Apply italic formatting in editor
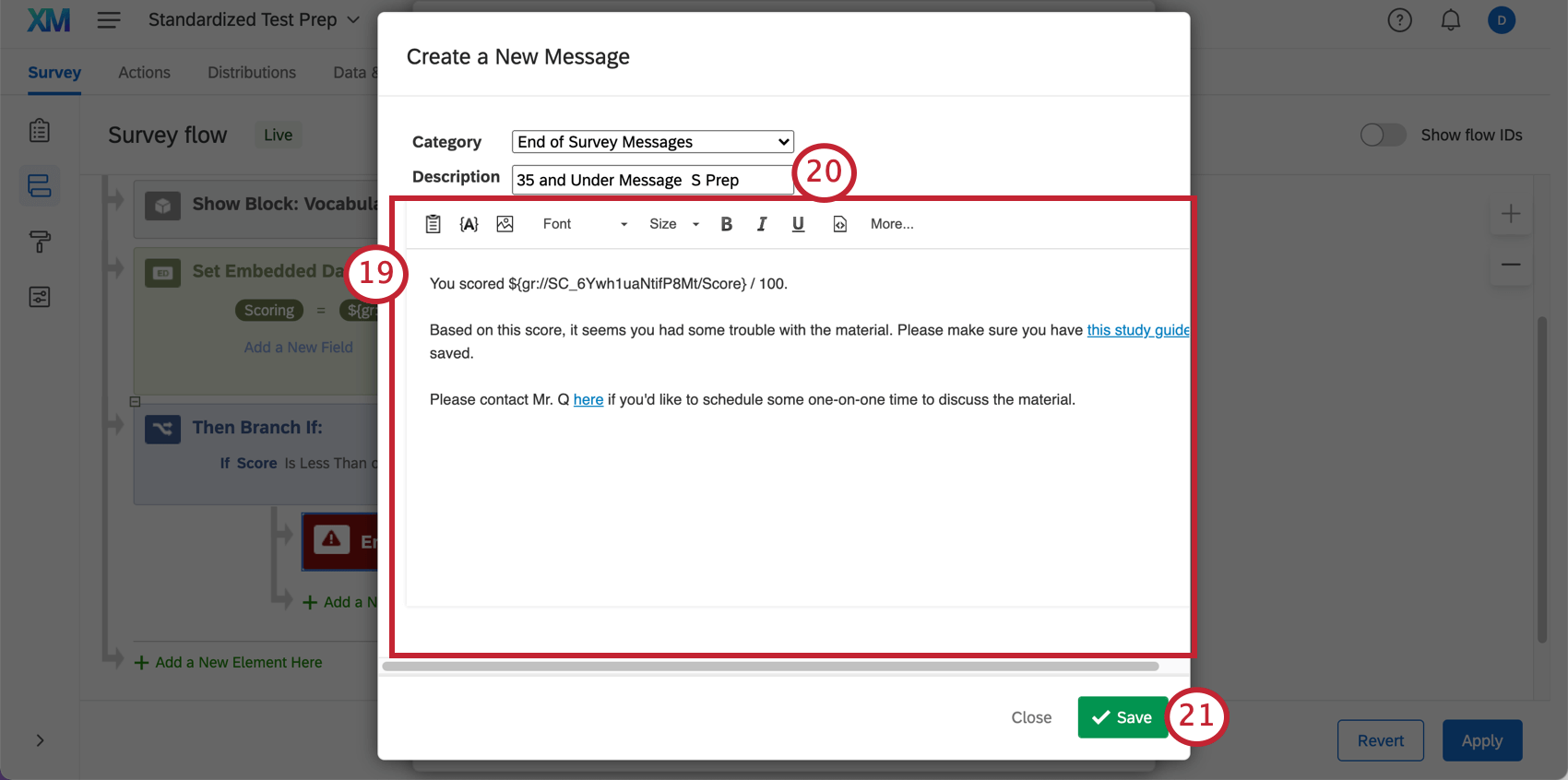The height and width of the screenshot is (780, 1568). click(762, 224)
